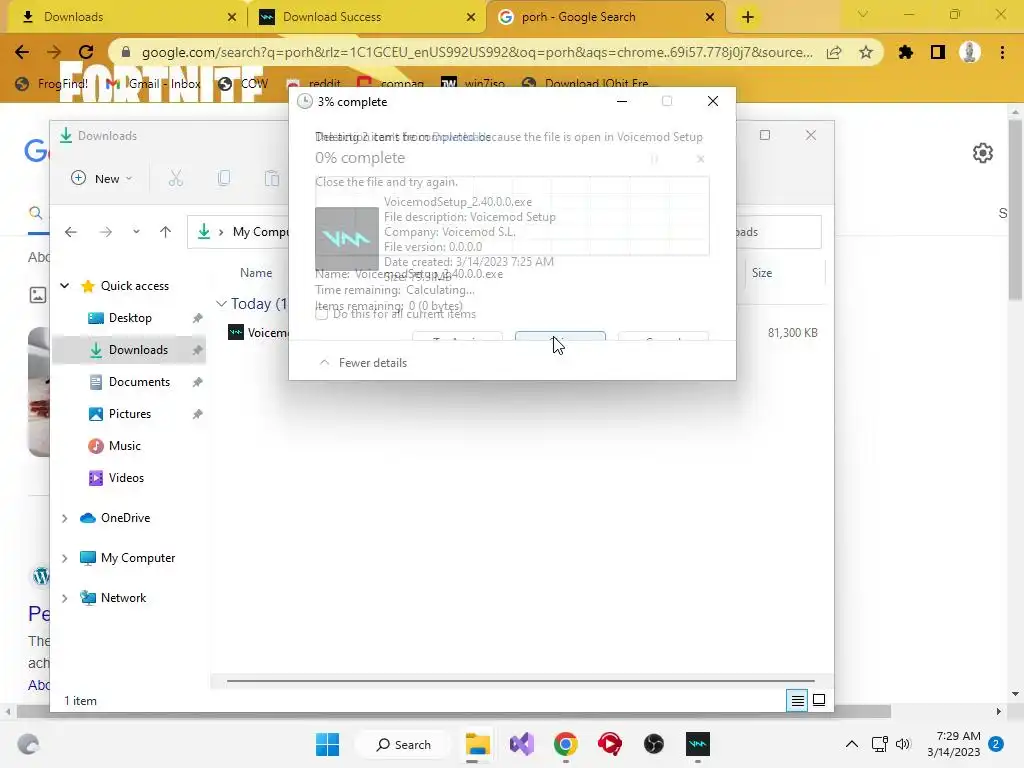Open the COW bookmark
The width and height of the screenshot is (1024, 768).
coord(244,84)
